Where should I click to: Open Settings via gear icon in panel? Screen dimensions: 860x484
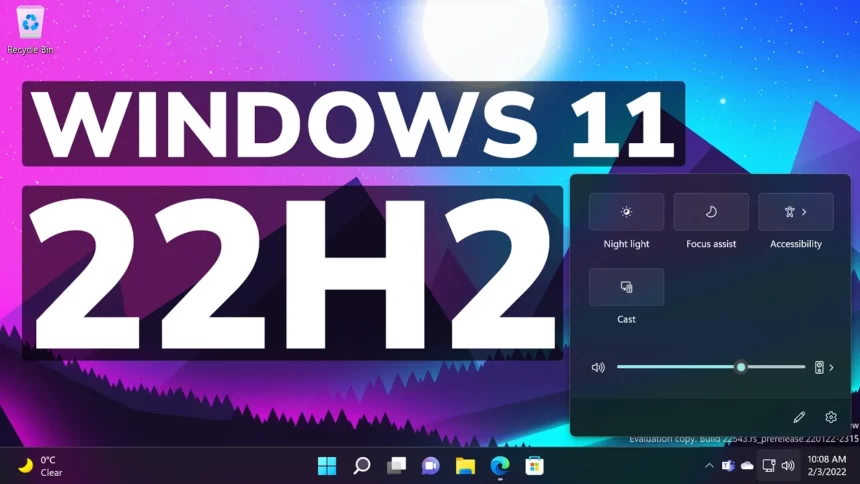point(830,417)
